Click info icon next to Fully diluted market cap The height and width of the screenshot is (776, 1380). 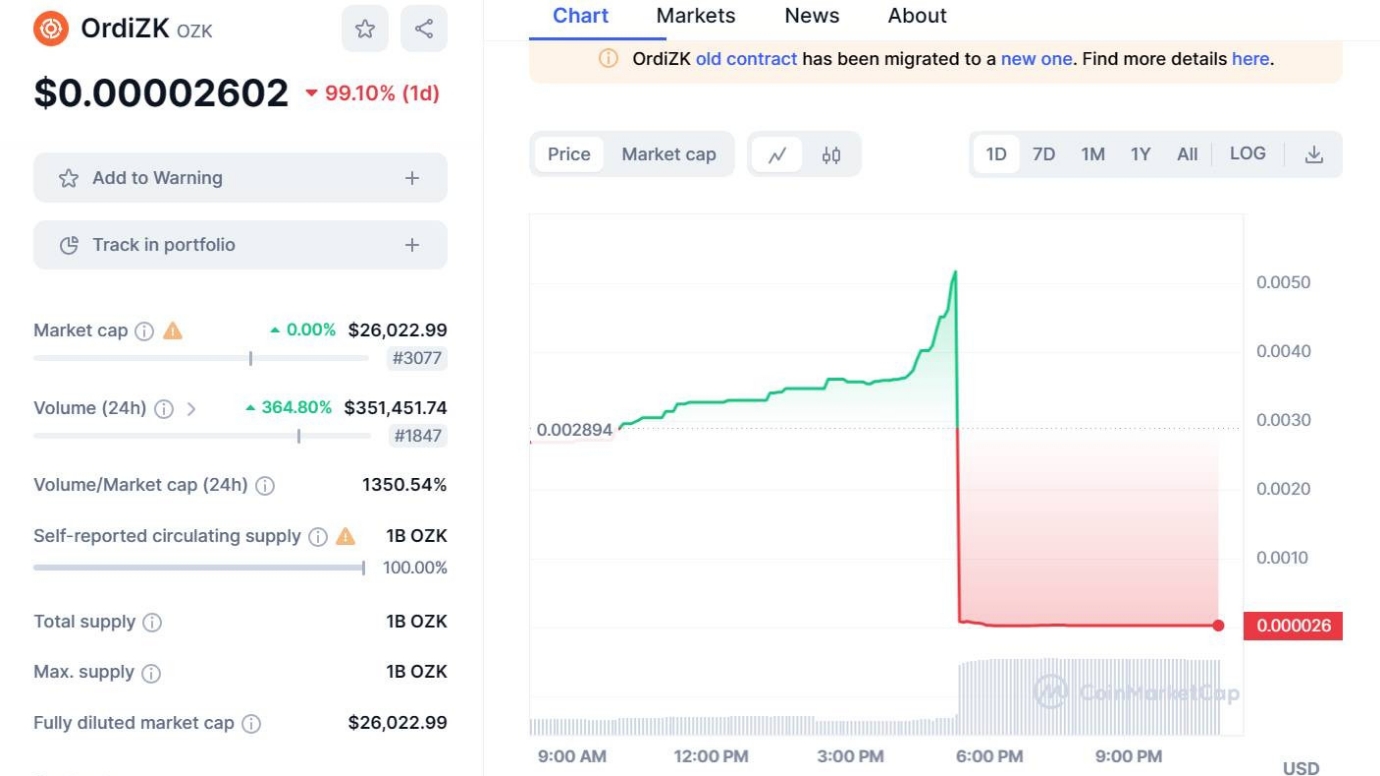[x=252, y=724]
